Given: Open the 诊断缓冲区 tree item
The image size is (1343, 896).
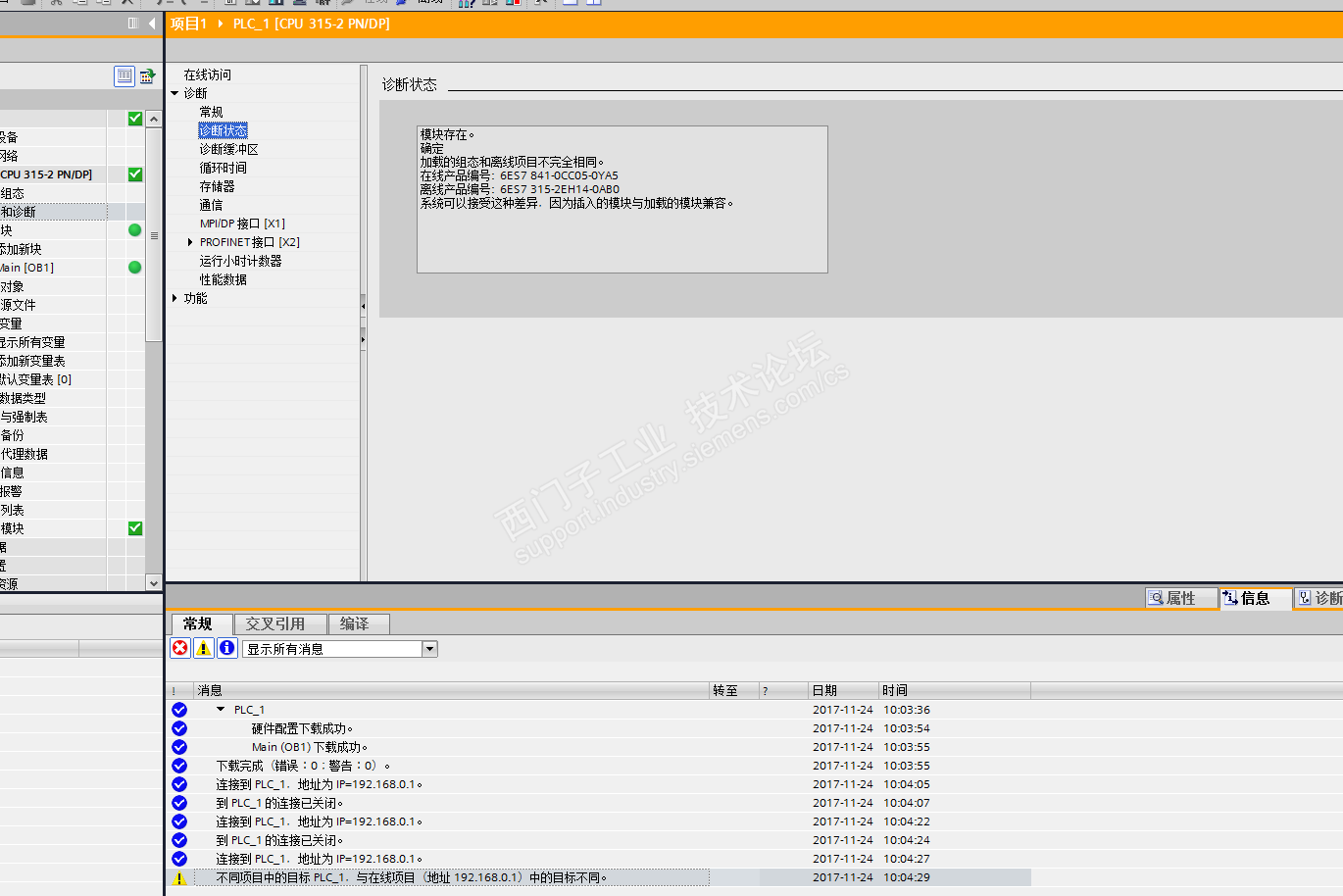Looking at the screenshot, I should tap(229, 149).
